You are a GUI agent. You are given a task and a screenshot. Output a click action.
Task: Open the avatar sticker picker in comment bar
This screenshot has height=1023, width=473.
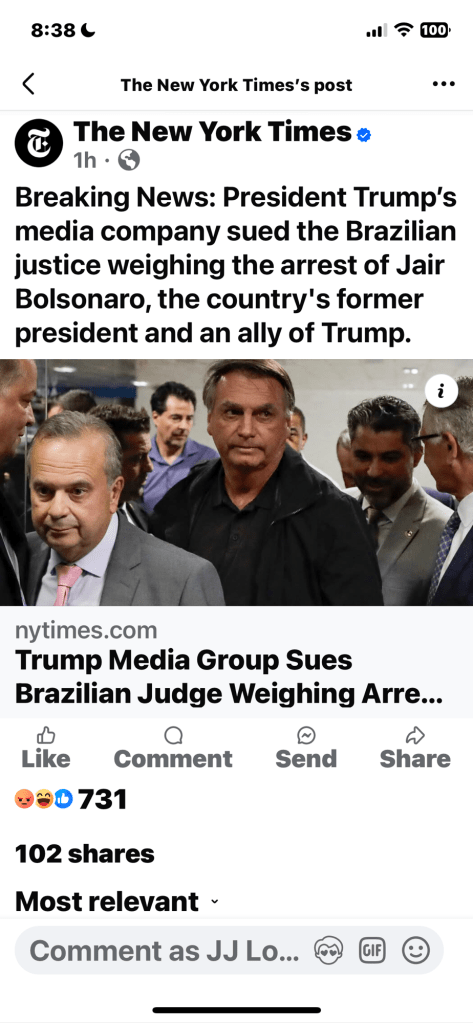coord(329,951)
